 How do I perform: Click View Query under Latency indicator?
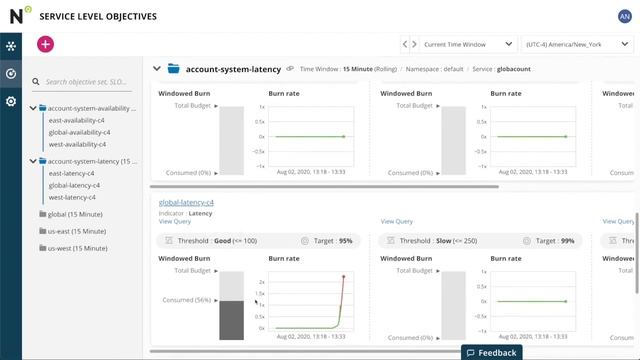(175, 221)
